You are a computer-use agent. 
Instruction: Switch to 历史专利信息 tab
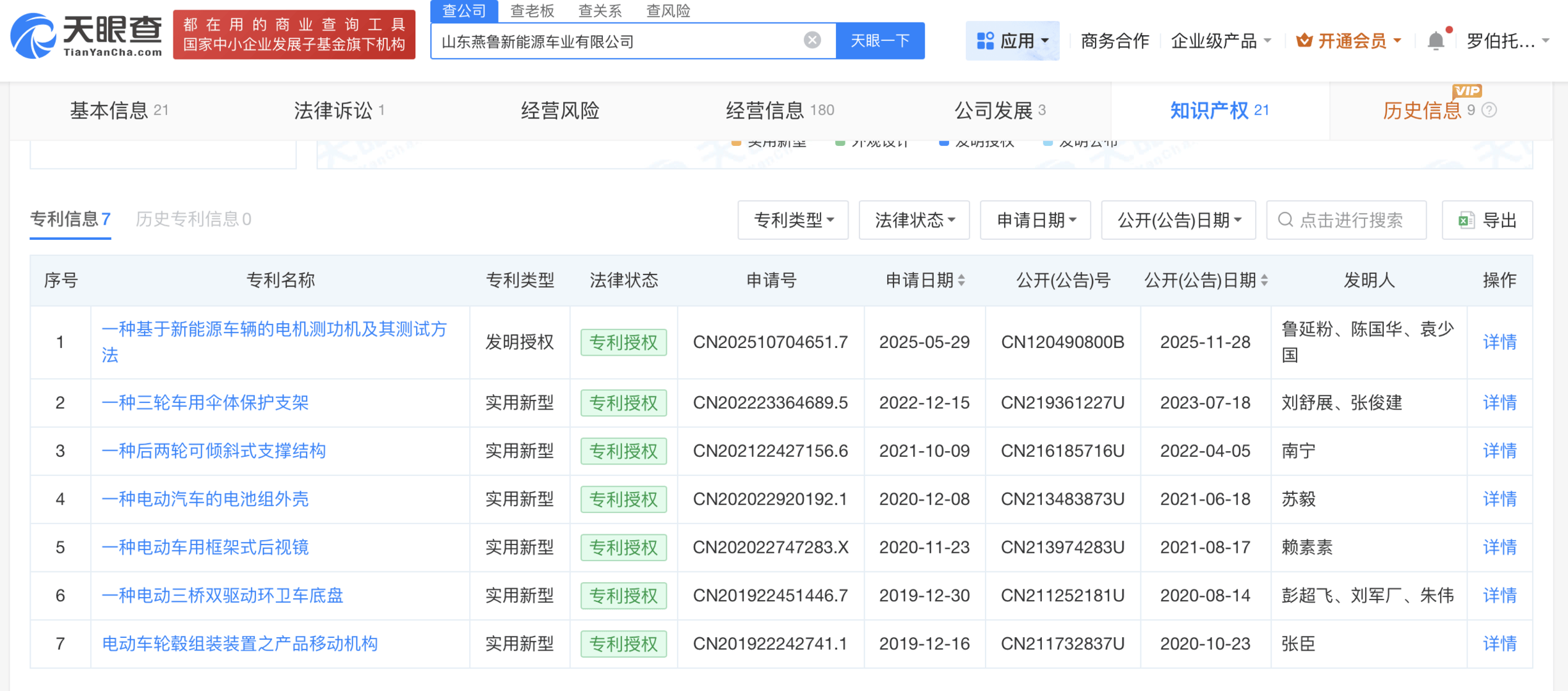(193, 219)
